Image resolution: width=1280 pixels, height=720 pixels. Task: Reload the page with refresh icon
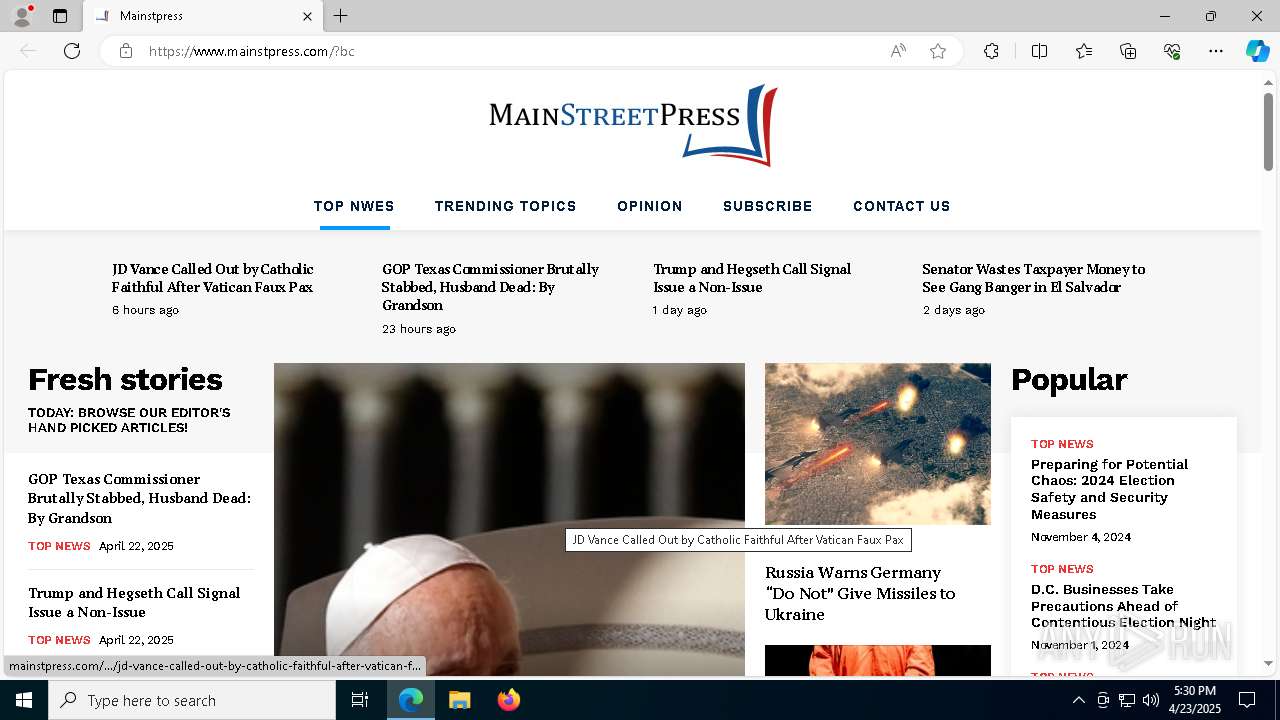click(x=72, y=51)
